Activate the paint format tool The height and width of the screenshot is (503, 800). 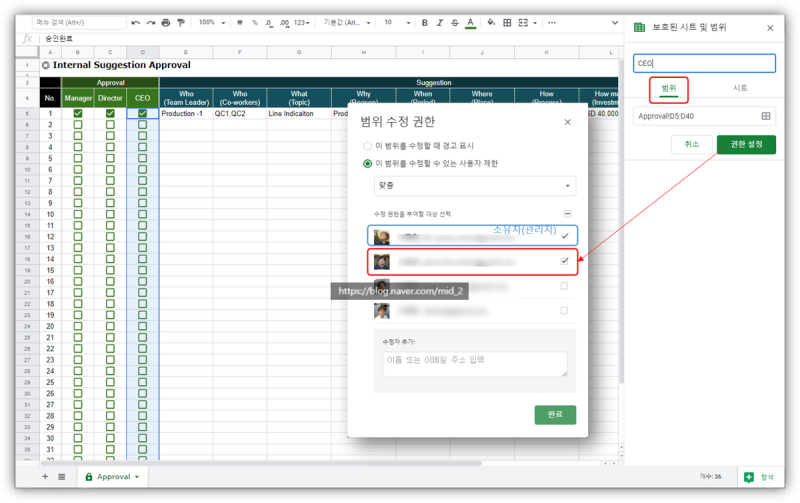[181, 22]
